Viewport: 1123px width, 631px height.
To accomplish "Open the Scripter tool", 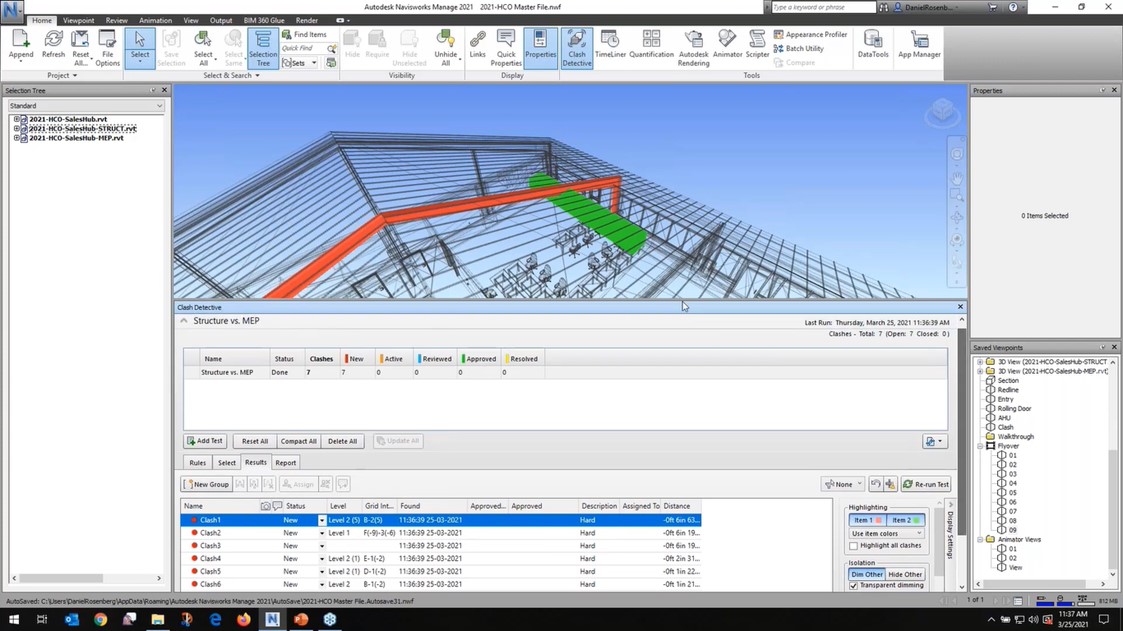I will point(757,45).
